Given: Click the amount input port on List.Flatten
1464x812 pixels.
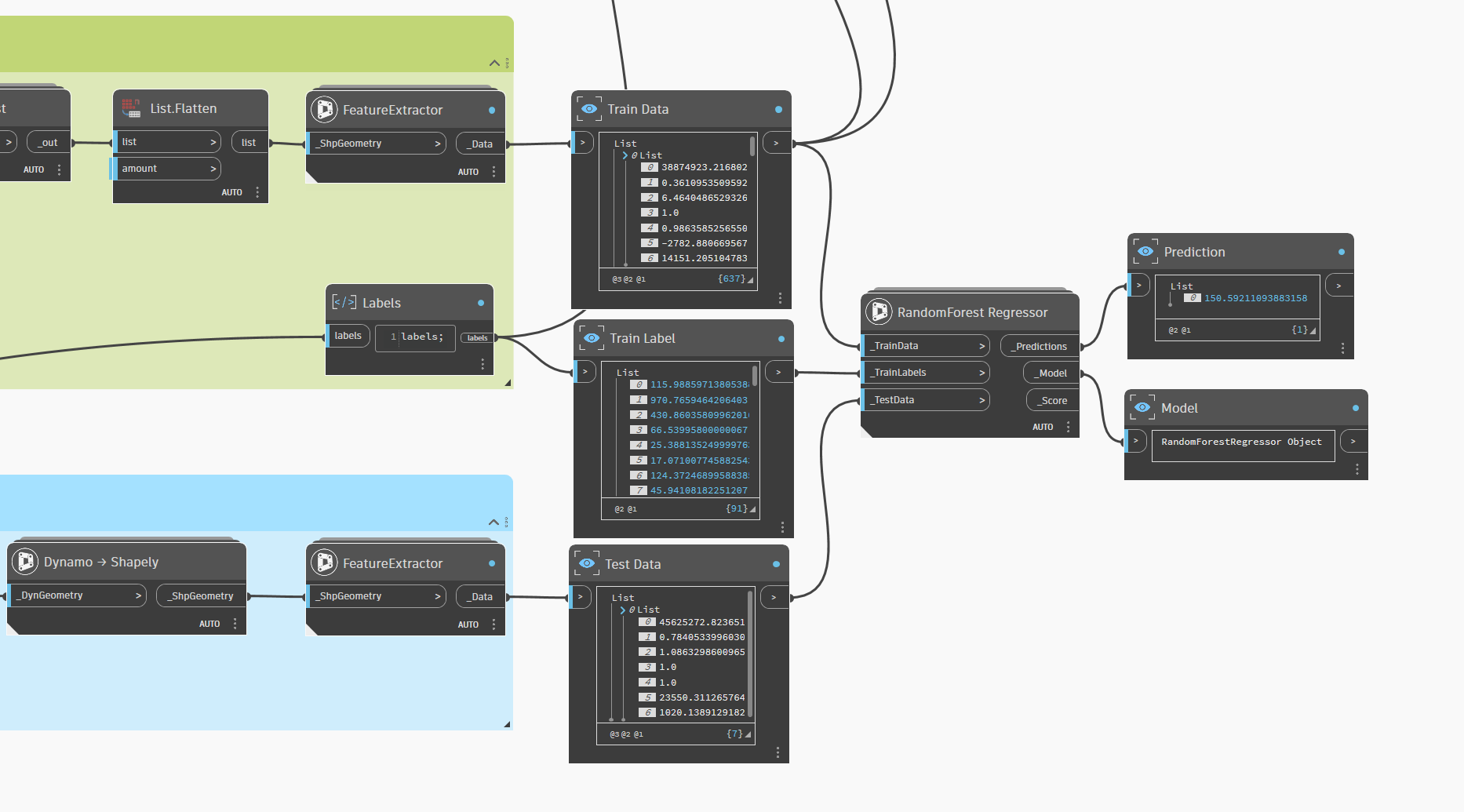Looking at the screenshot, I should point(166,169).
